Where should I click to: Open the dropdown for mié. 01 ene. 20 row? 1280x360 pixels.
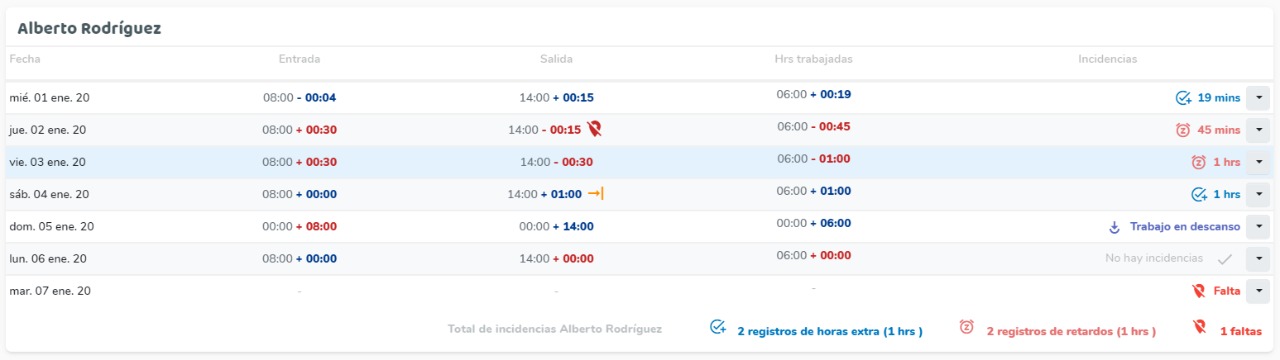[x=1258, y=98]
